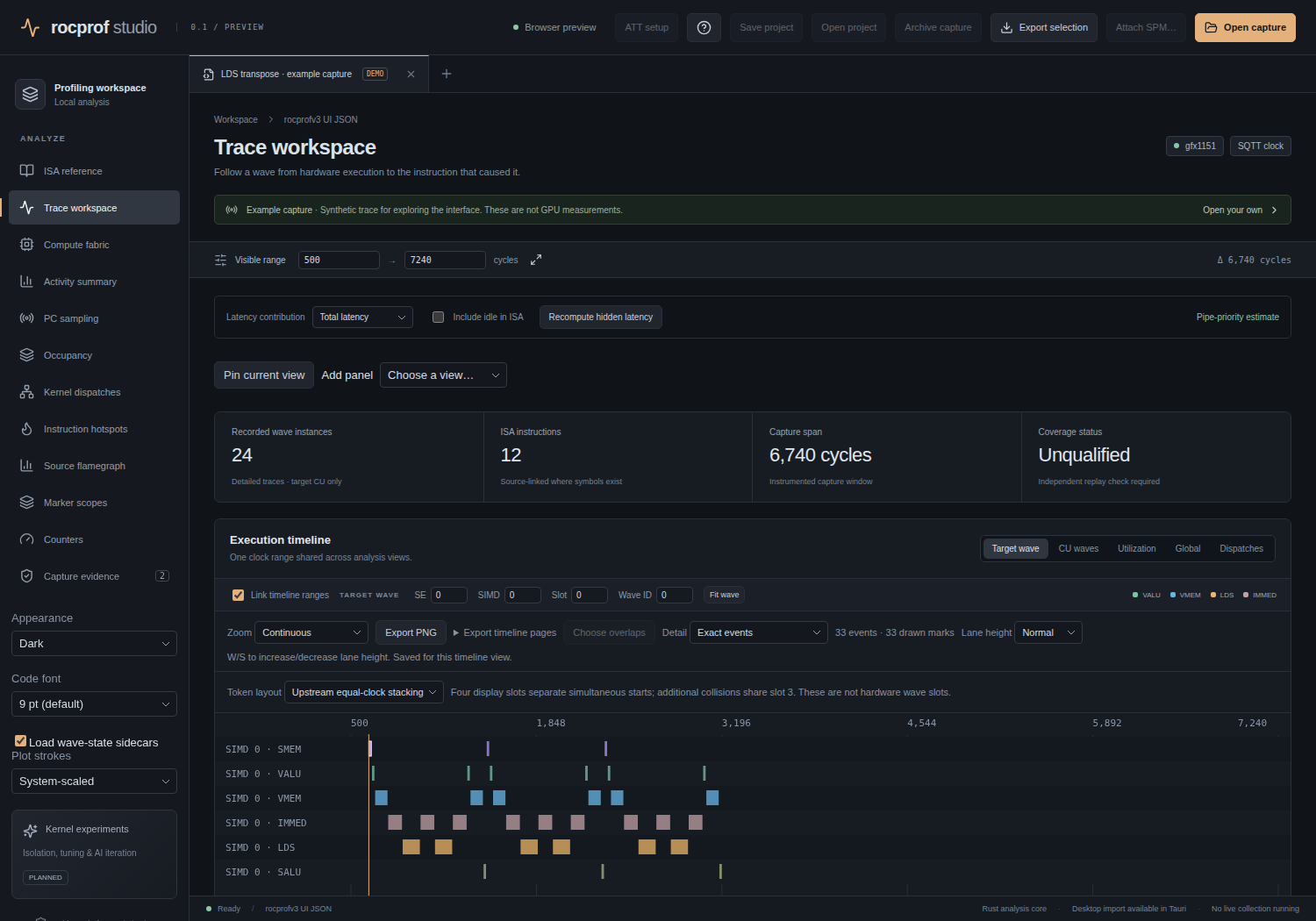Click the first SMEM marker in the timeline

click(x=370, y=748)
